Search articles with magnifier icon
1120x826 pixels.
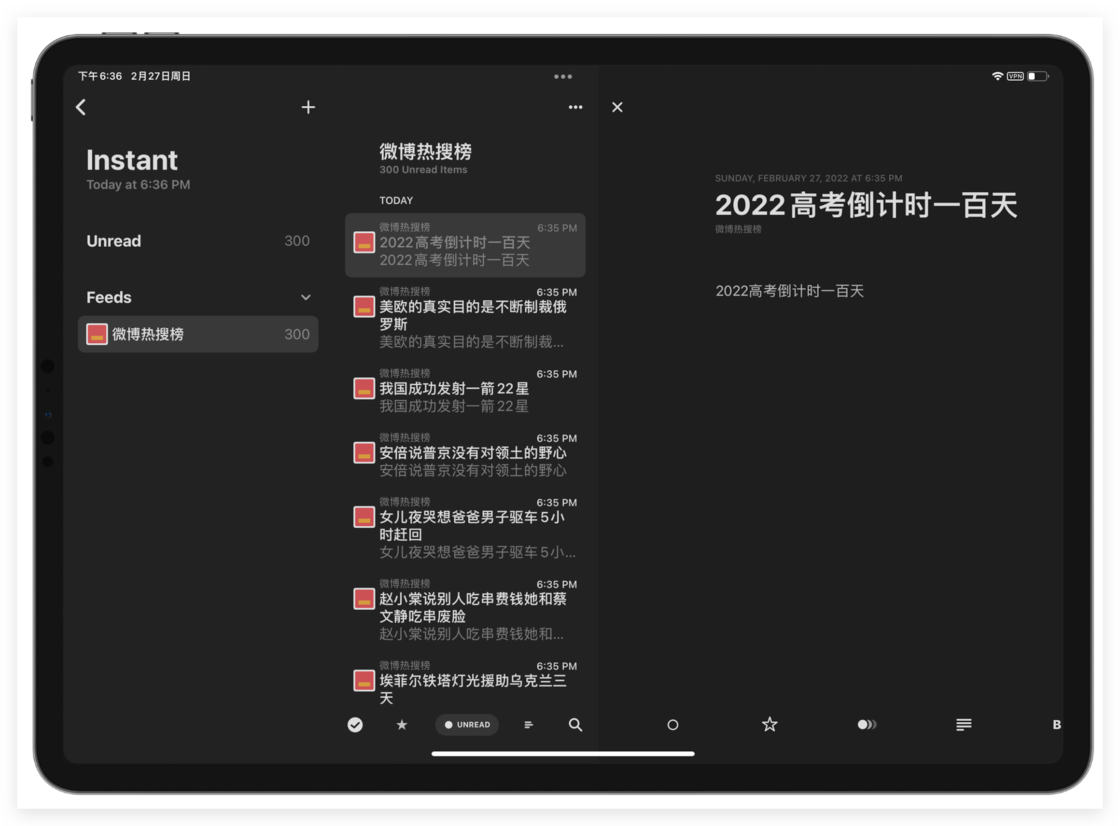point(575,725)
